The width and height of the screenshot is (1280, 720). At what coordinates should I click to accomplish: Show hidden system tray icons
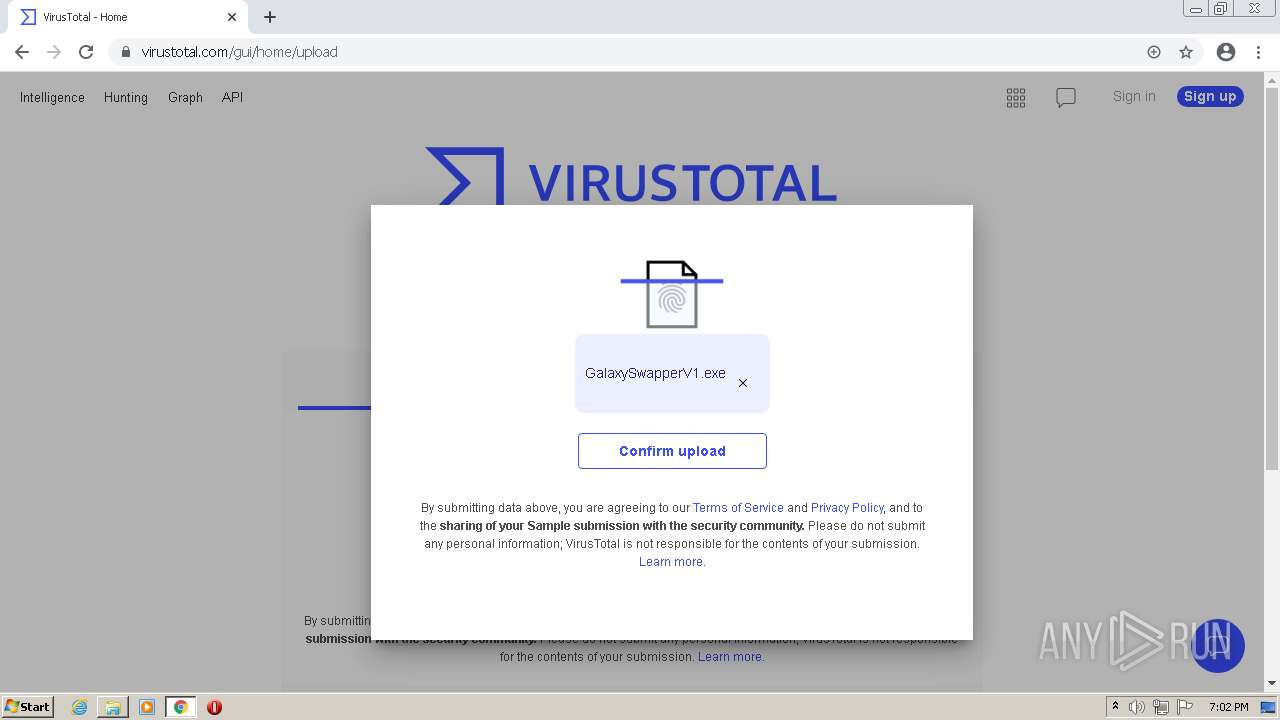point(1115,707)
